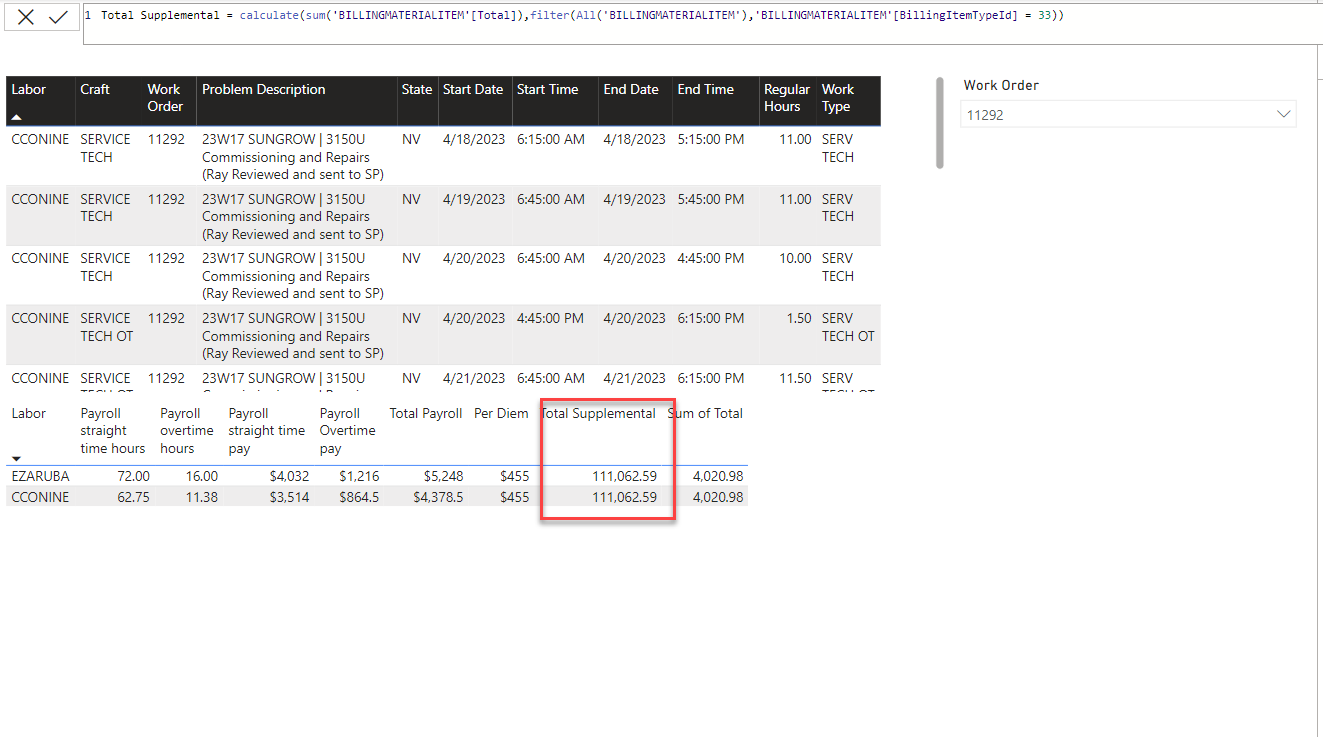Click the Work Order slicer title
Image resolution: width=1323 pixels, height=737 pixels.
tap(1001, 85)
